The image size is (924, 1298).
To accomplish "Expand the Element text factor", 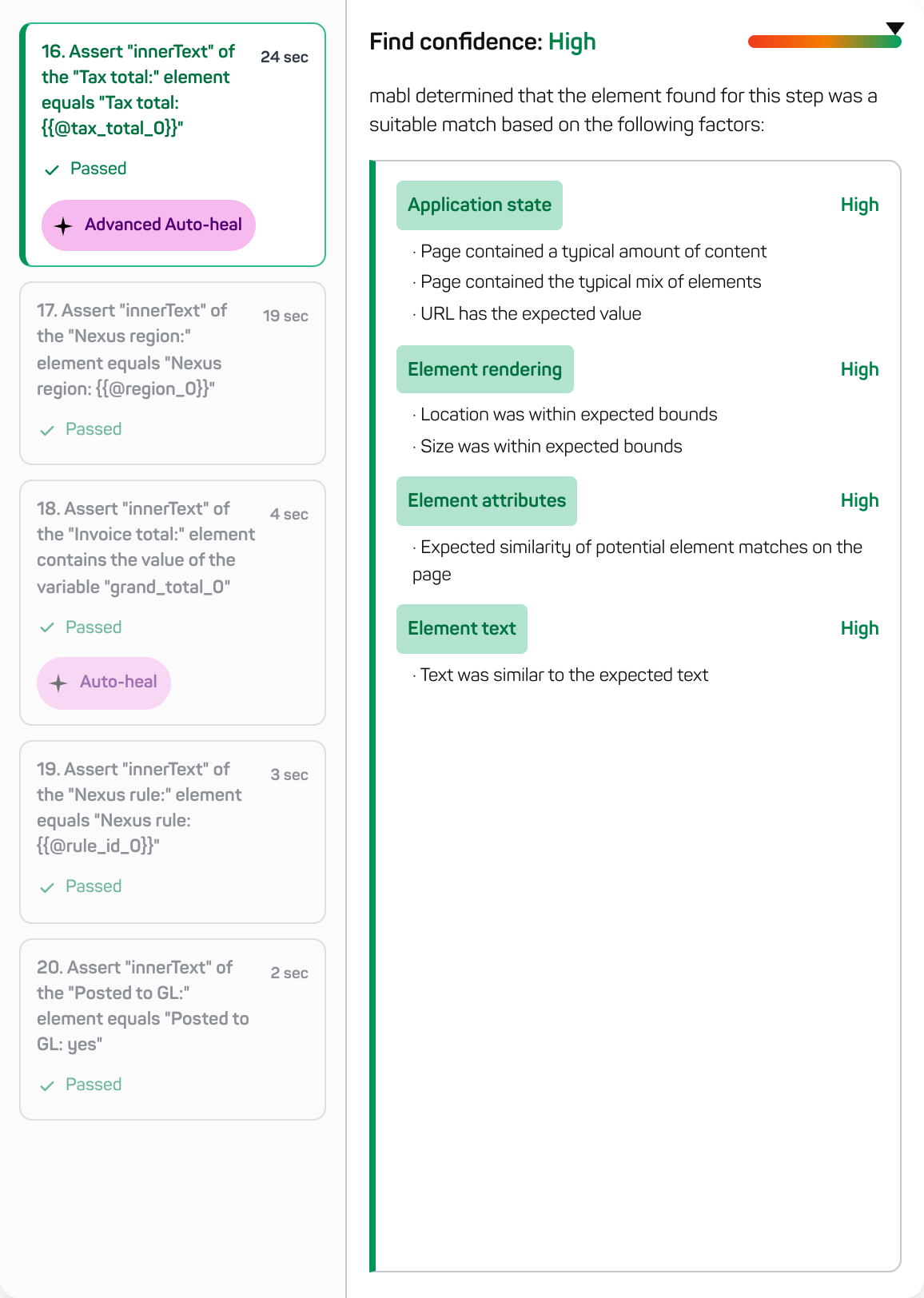I will pyautogui.click(x=462, y=629).
